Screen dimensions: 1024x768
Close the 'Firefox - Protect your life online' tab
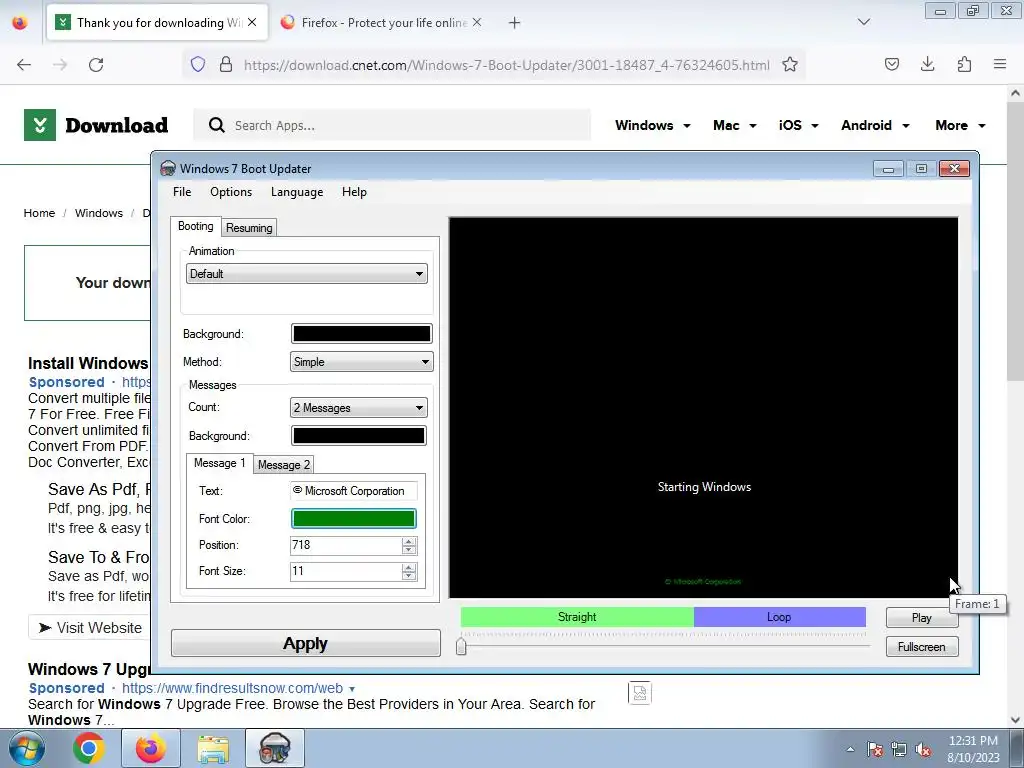[x=477, y=22]
